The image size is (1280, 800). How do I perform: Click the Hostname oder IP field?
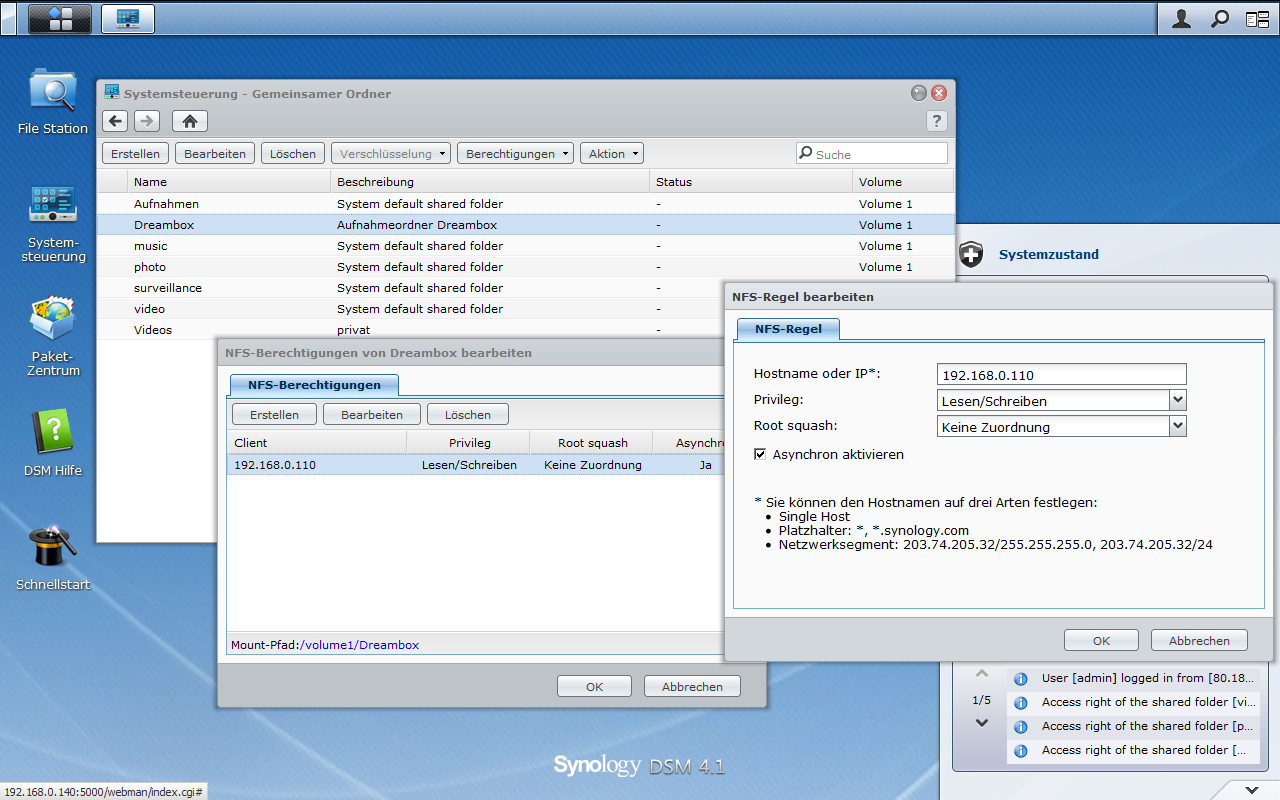tap(1061, 375)
